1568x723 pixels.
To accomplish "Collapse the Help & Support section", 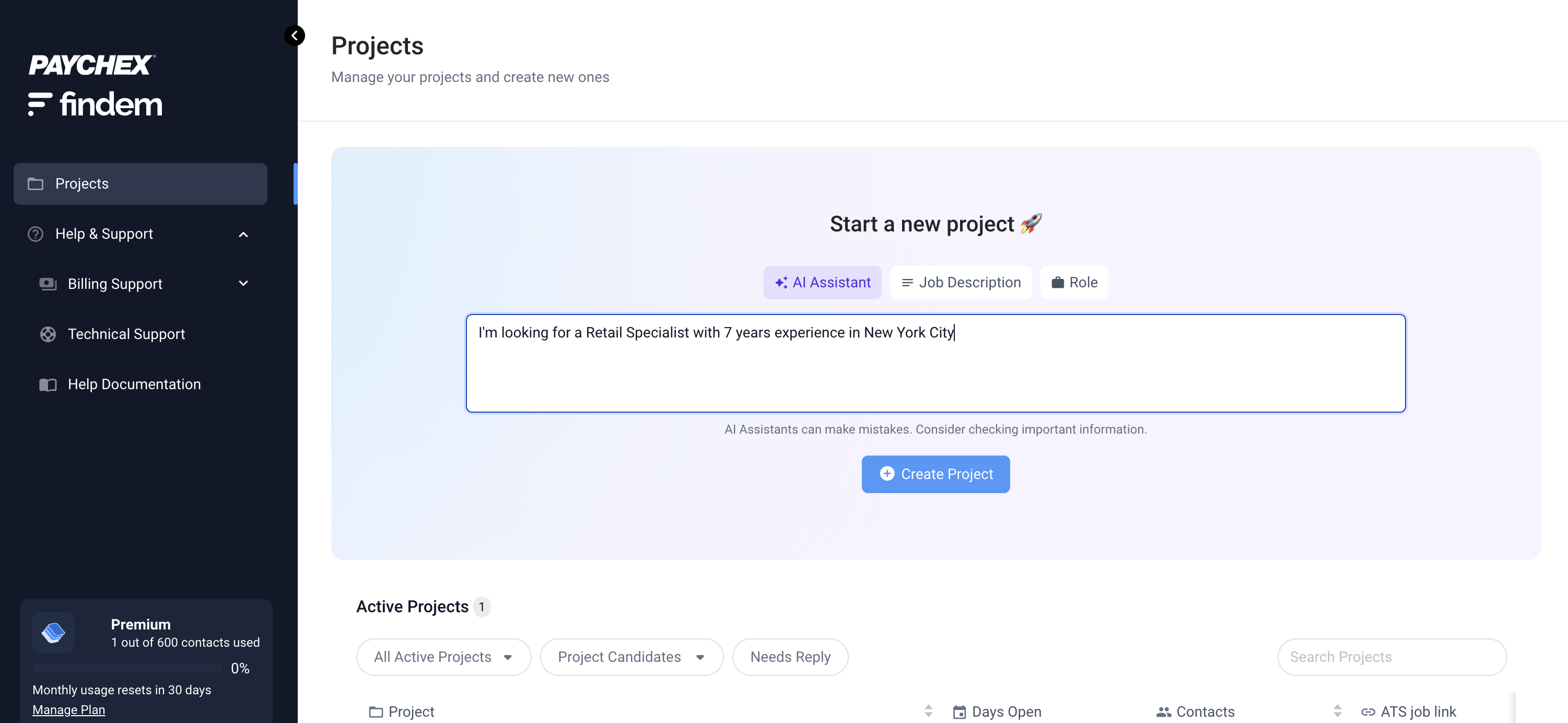I will [243, 235].
